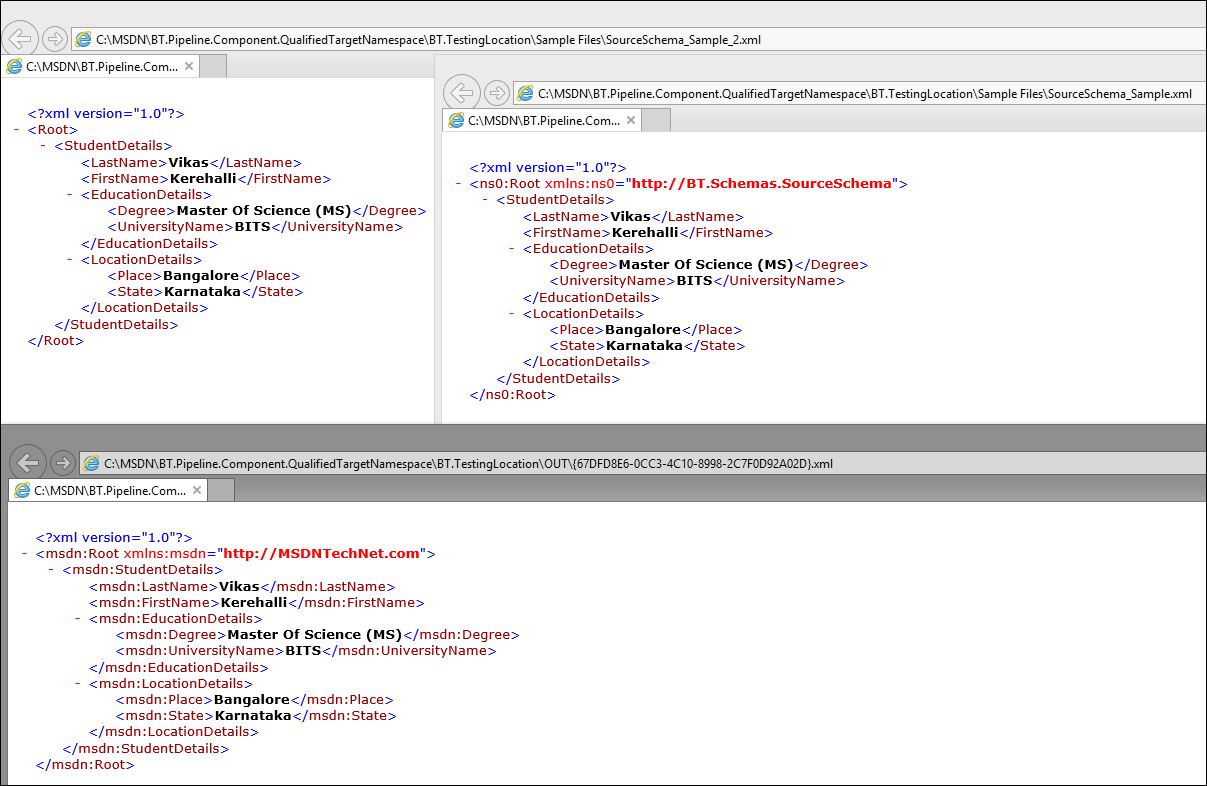Click the http://MSDNTechNet.com namespace value

(321, 553)
